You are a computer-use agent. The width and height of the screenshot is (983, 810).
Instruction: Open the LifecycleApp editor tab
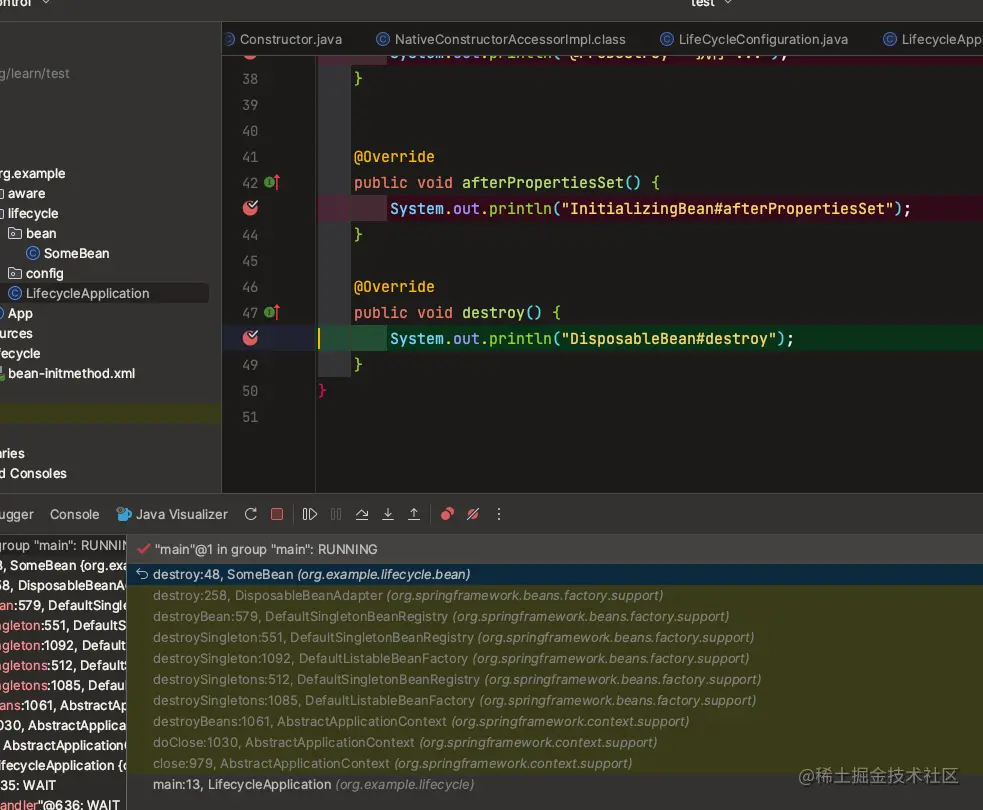click(932, 39)
